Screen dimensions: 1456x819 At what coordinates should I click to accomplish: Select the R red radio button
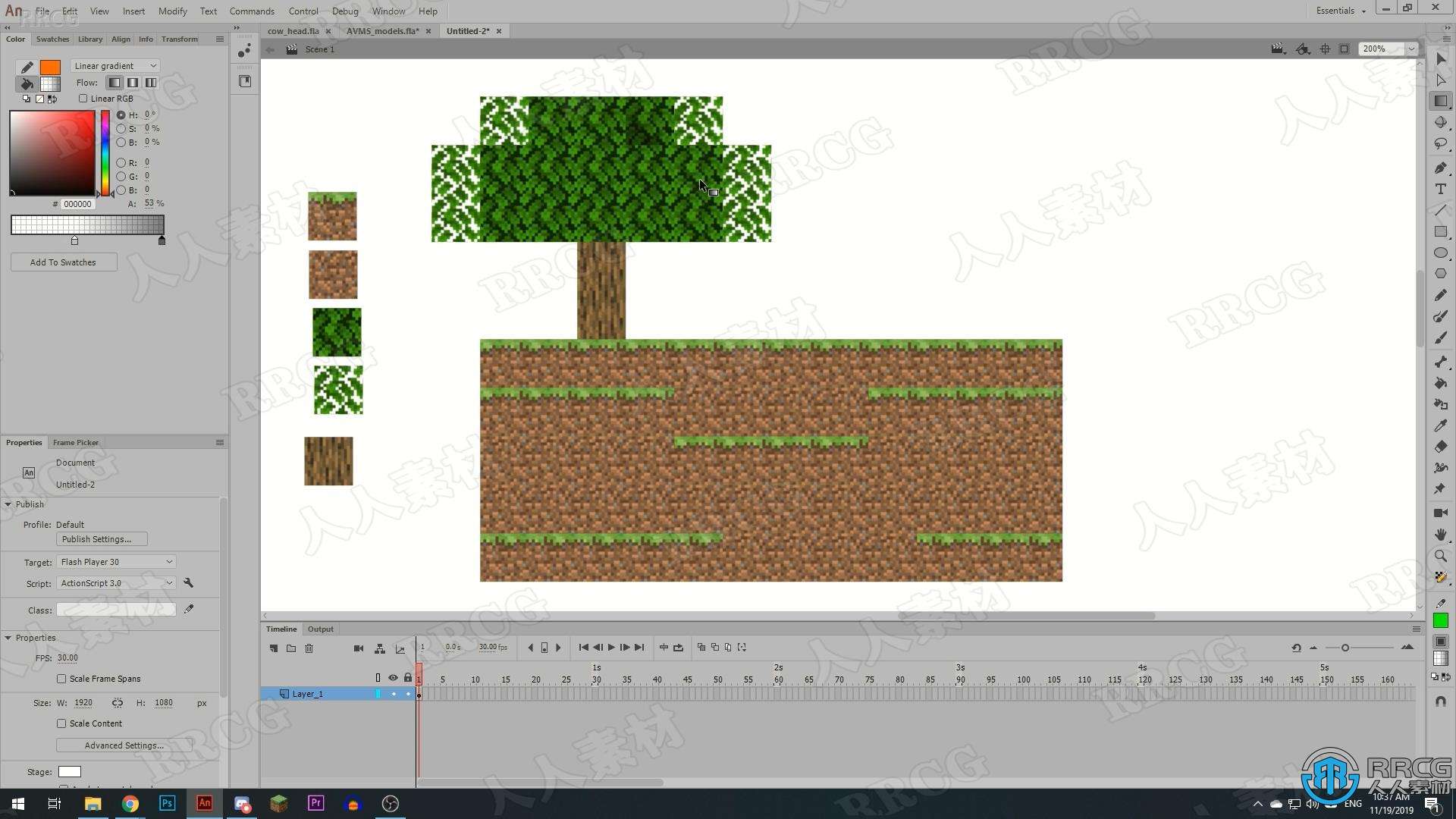pos(121,163)
